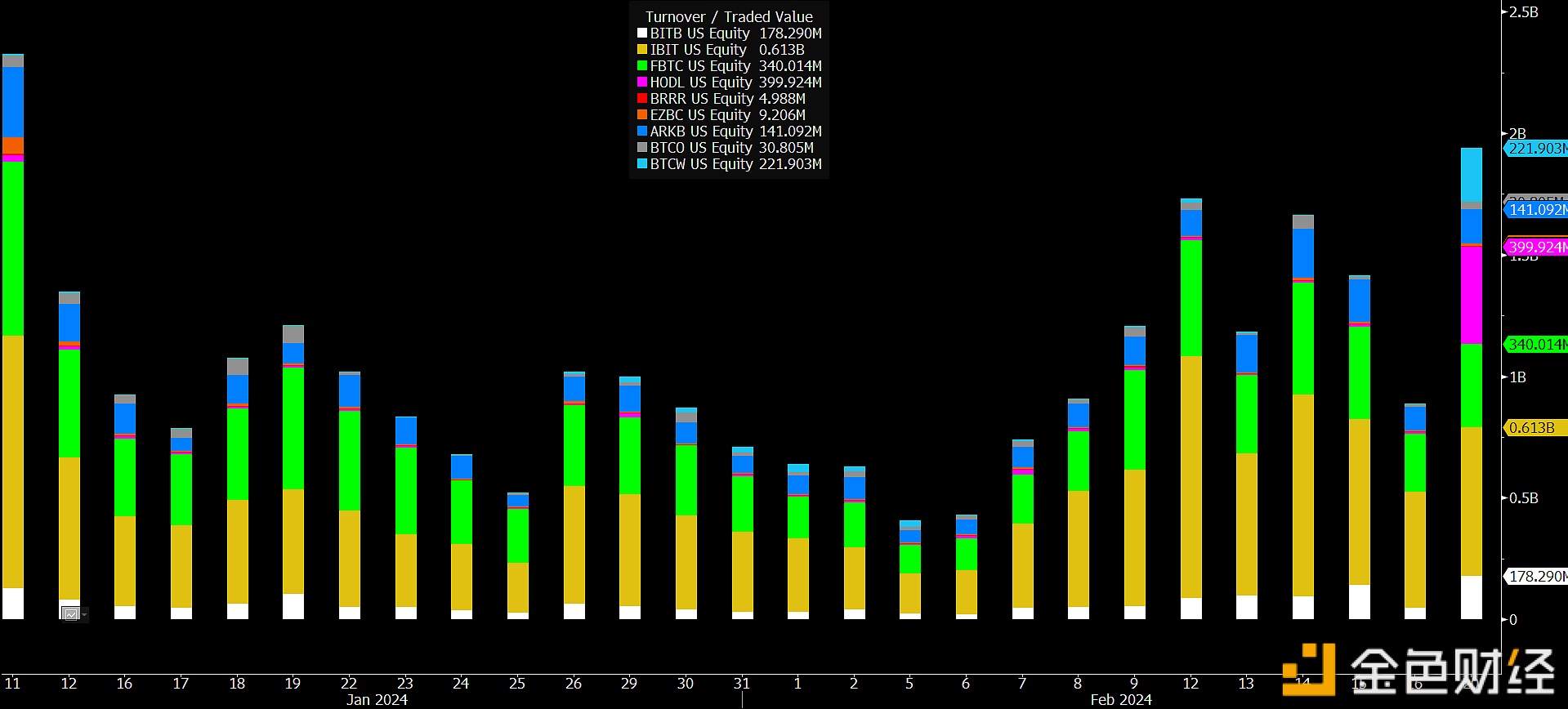Click the magenta 399.924M value tag on right axis
The image size is (1568, 709).
coord(1536,247)
